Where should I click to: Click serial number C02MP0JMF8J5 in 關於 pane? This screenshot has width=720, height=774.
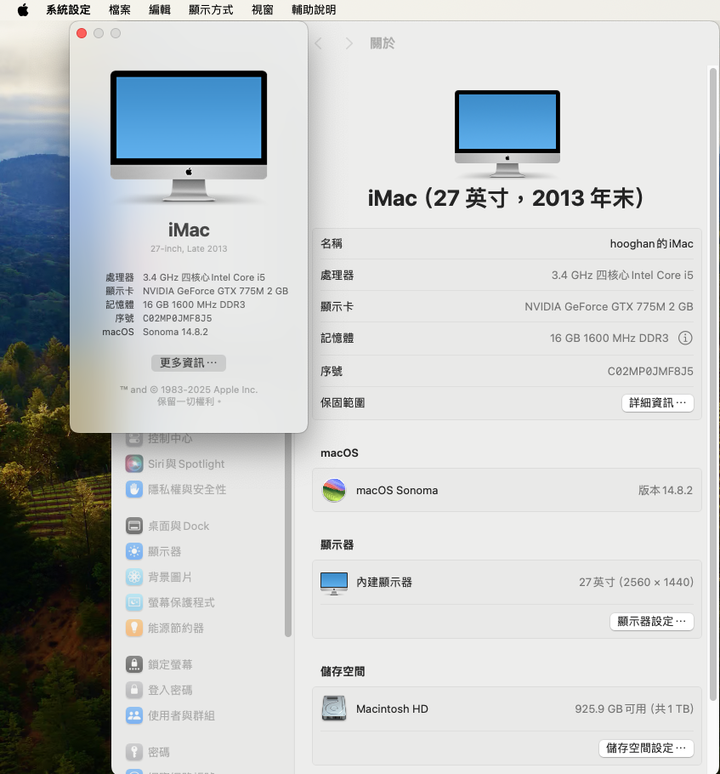[x=650, y=371]
